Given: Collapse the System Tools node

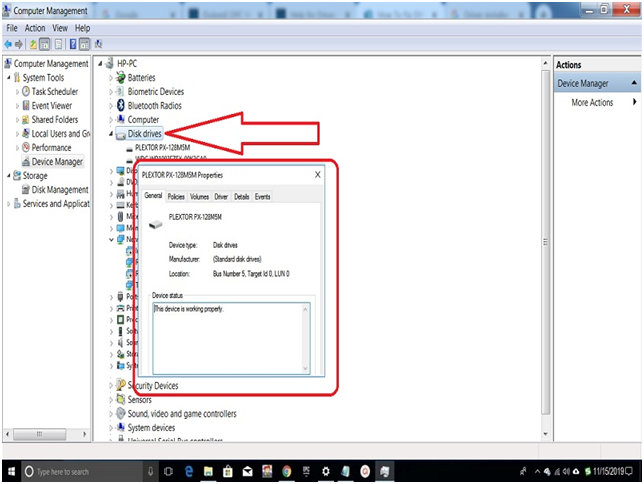Looking at the screenshot, I should [x=9, y=77].
